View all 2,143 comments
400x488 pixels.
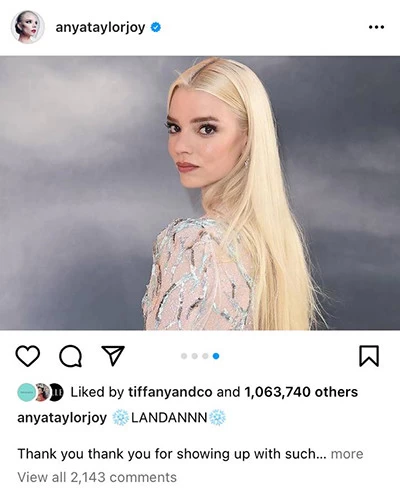(97, 477)
